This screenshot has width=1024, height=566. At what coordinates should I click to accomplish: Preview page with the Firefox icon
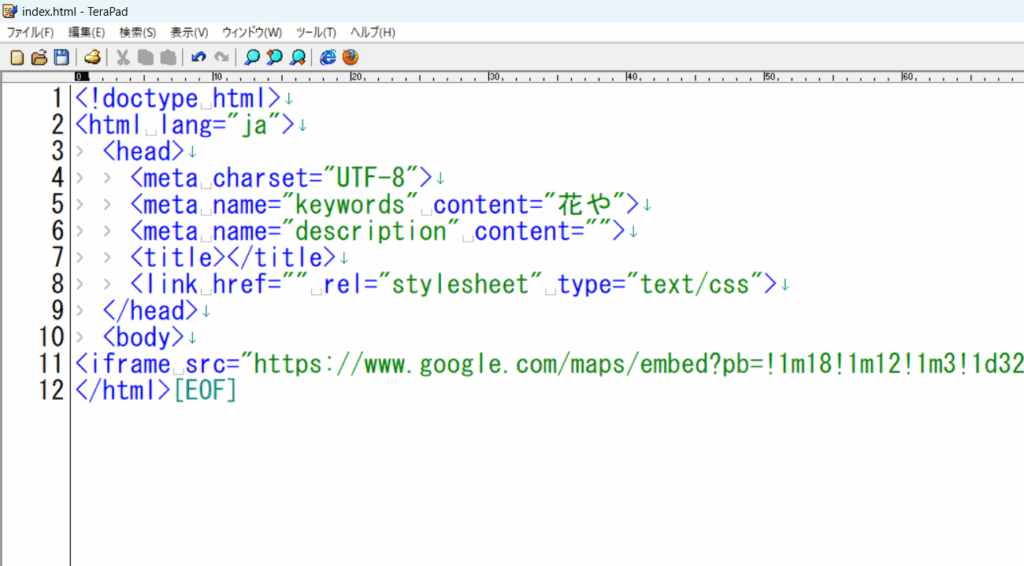[x=350, y=57]
